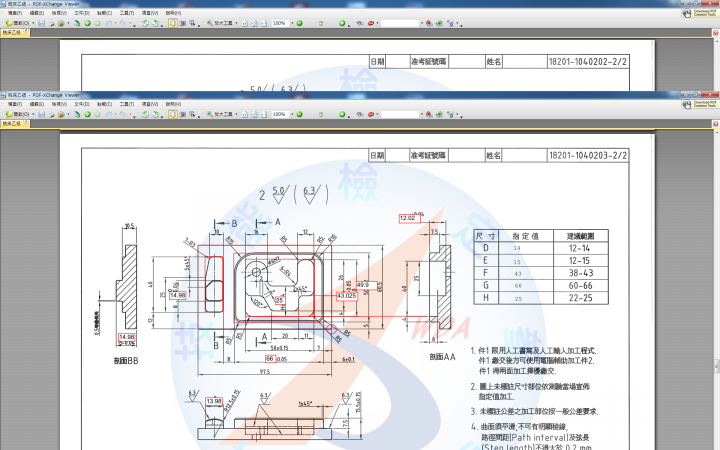This screenshot has height=450, width=720.
Task: Click Find Next icon in back window
Action: [x=439, y=23]
